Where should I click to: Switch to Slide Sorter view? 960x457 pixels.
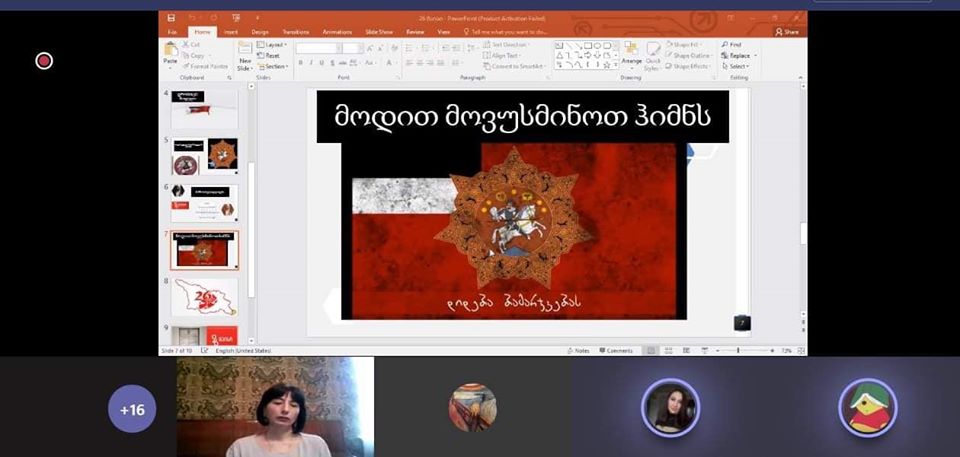[669, 350]
